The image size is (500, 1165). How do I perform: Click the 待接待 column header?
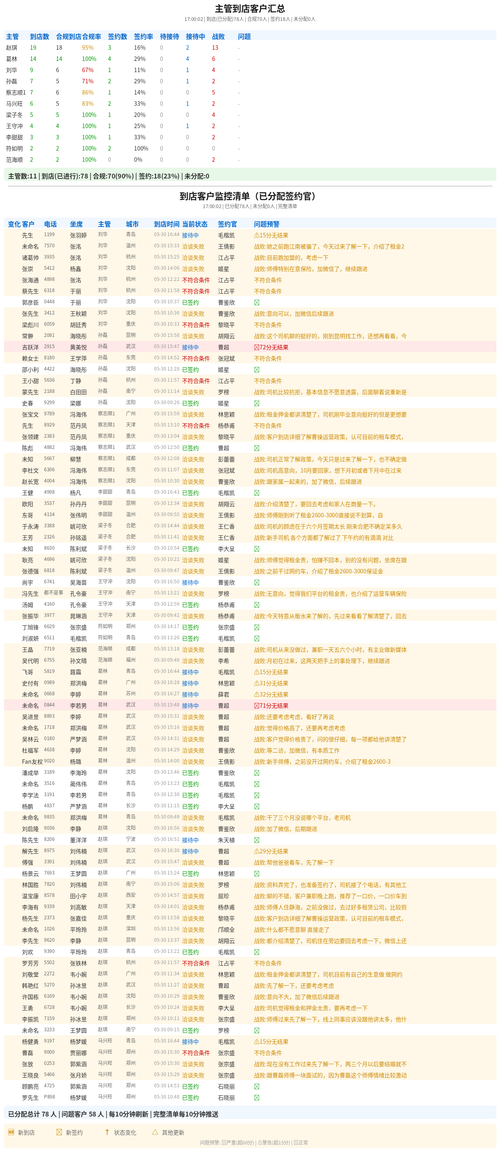click(x=169, y=36)
